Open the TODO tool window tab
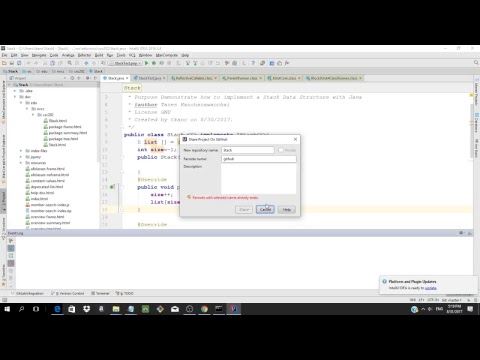 point(125,293)
